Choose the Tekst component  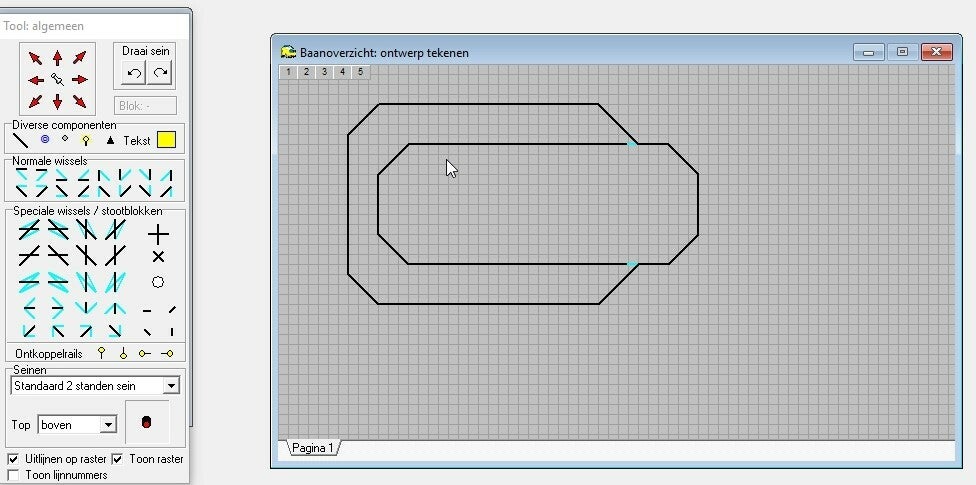[137, 141]
